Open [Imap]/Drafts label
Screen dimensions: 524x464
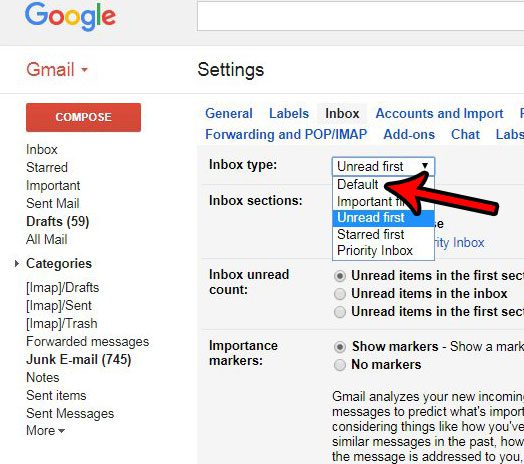(63, 287)
